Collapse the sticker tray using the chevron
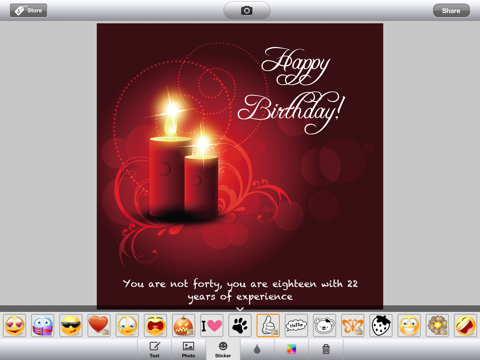This screenshot has width=480, height=360. click(x=240, y=309)
